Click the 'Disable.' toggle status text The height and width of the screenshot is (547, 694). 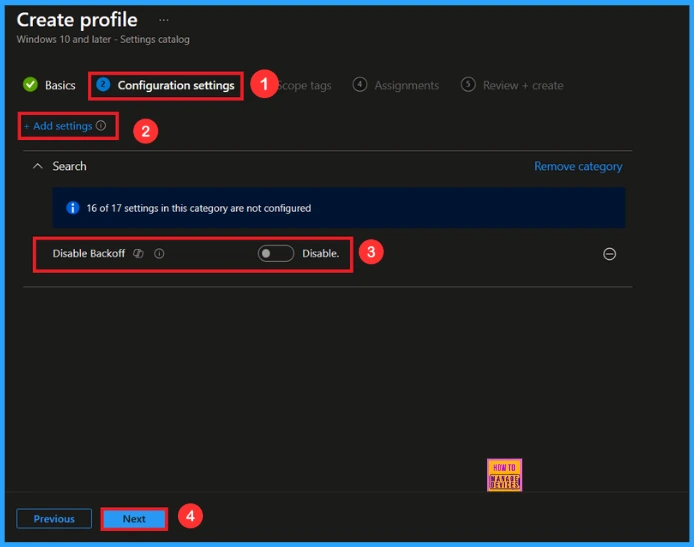tap(320, 254)
